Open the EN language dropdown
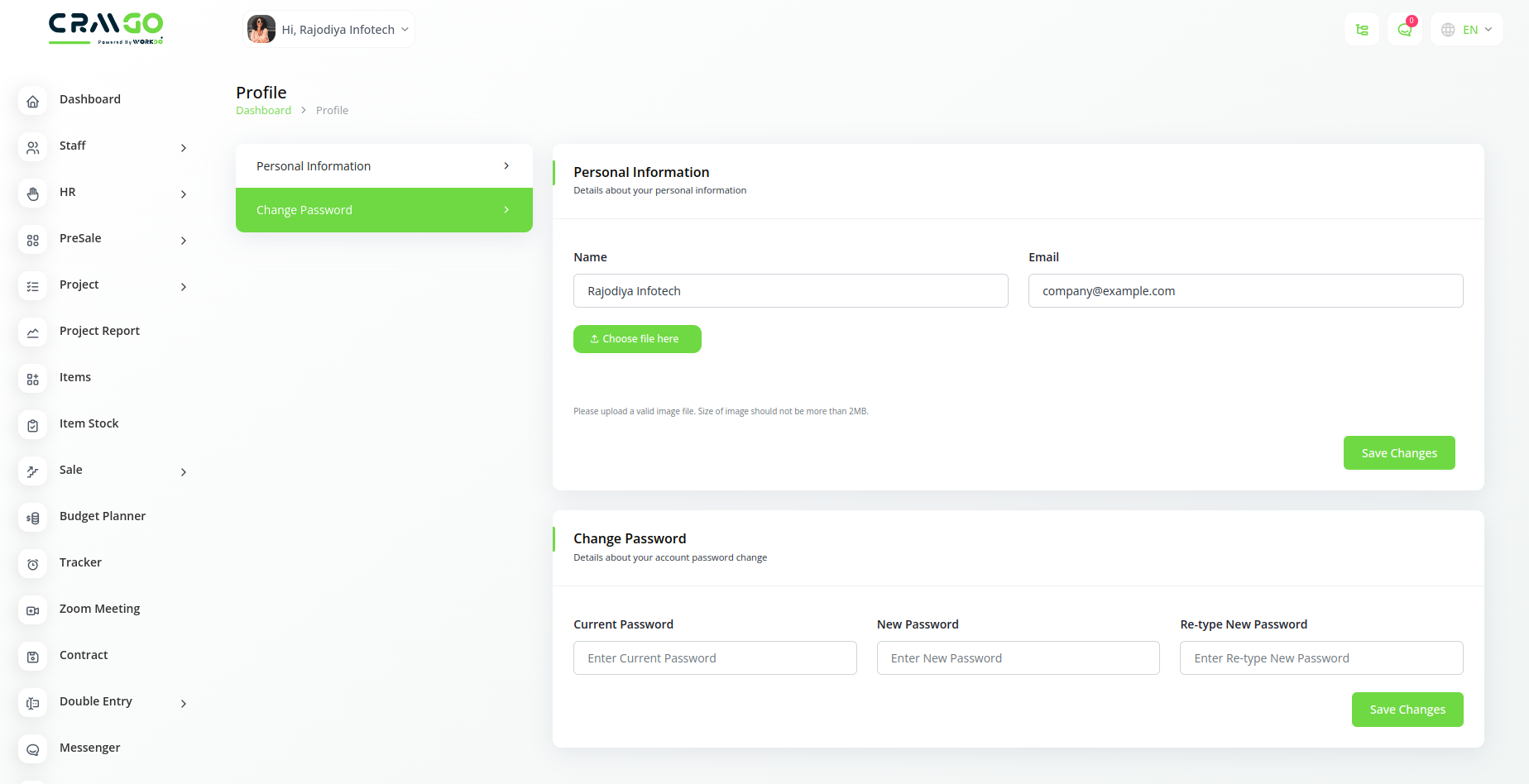The image size is (1529, 784). point(1467,30)
